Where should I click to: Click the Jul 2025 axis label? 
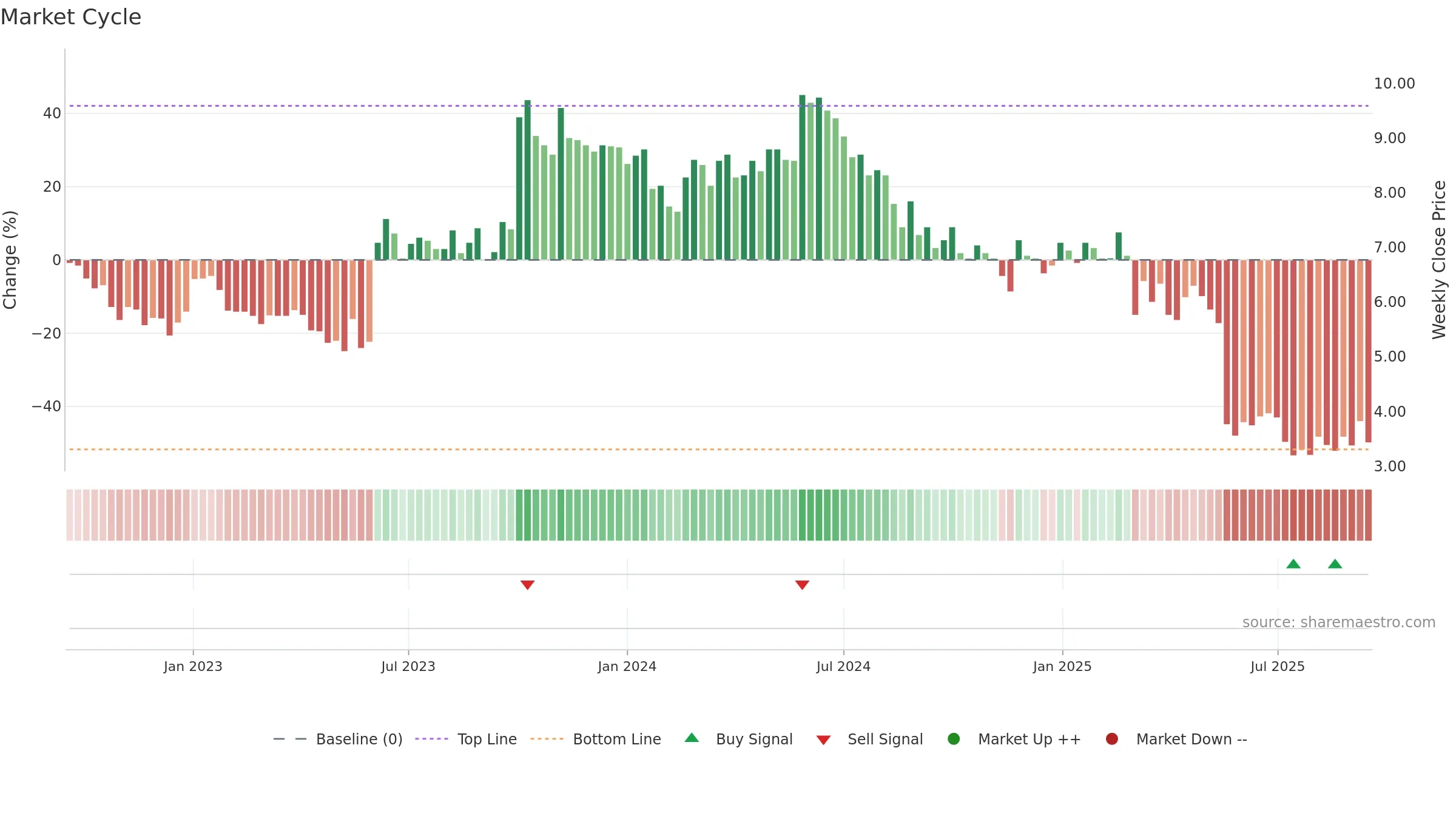[x=1278, y=666]
